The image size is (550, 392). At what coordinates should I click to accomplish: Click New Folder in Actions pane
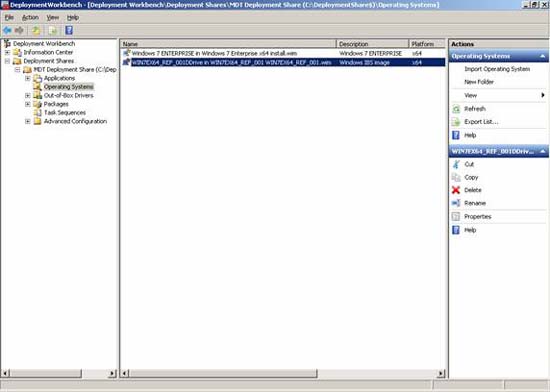(479, 82)
